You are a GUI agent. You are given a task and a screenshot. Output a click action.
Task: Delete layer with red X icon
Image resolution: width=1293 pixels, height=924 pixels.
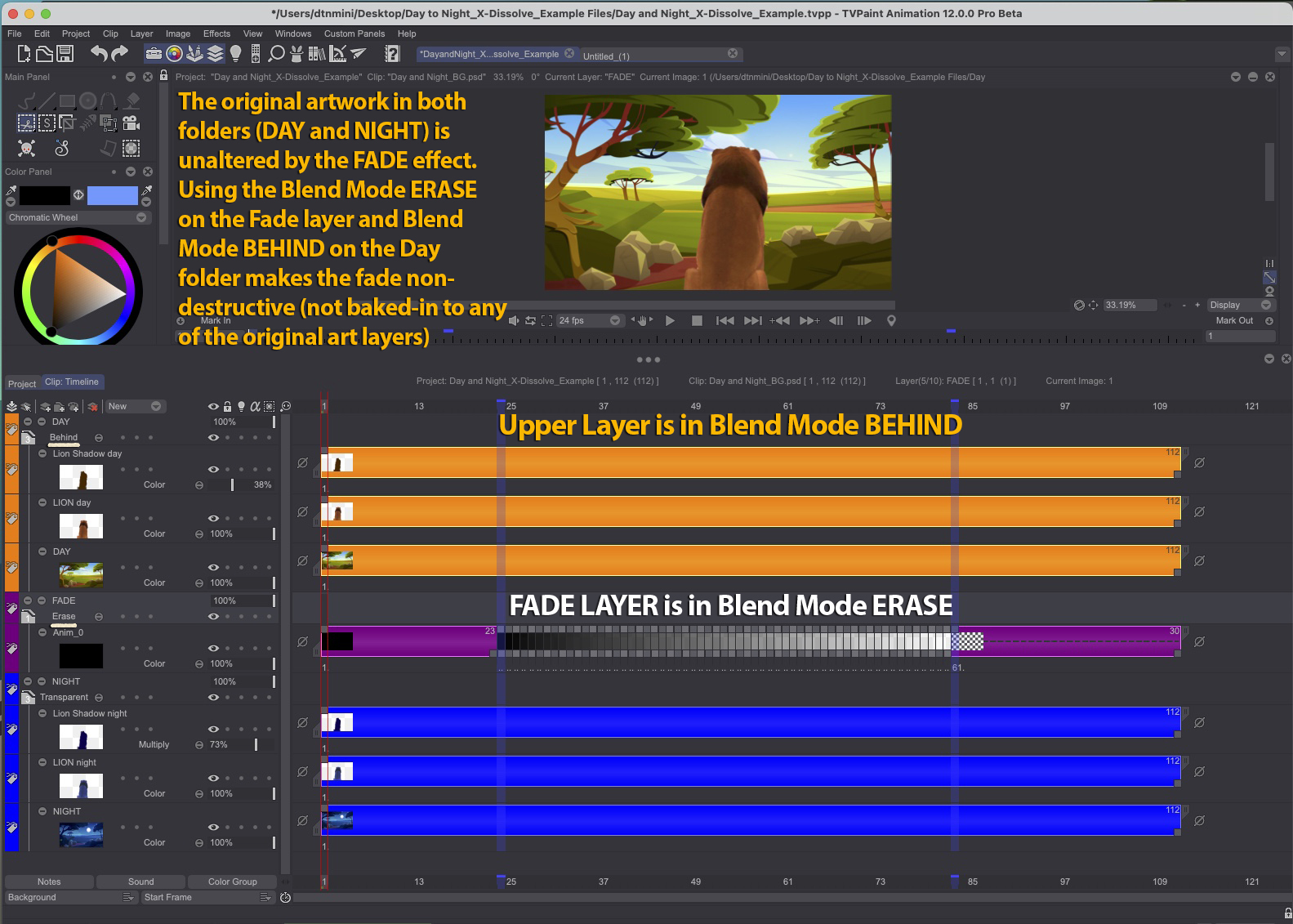(x=92, y=406)
